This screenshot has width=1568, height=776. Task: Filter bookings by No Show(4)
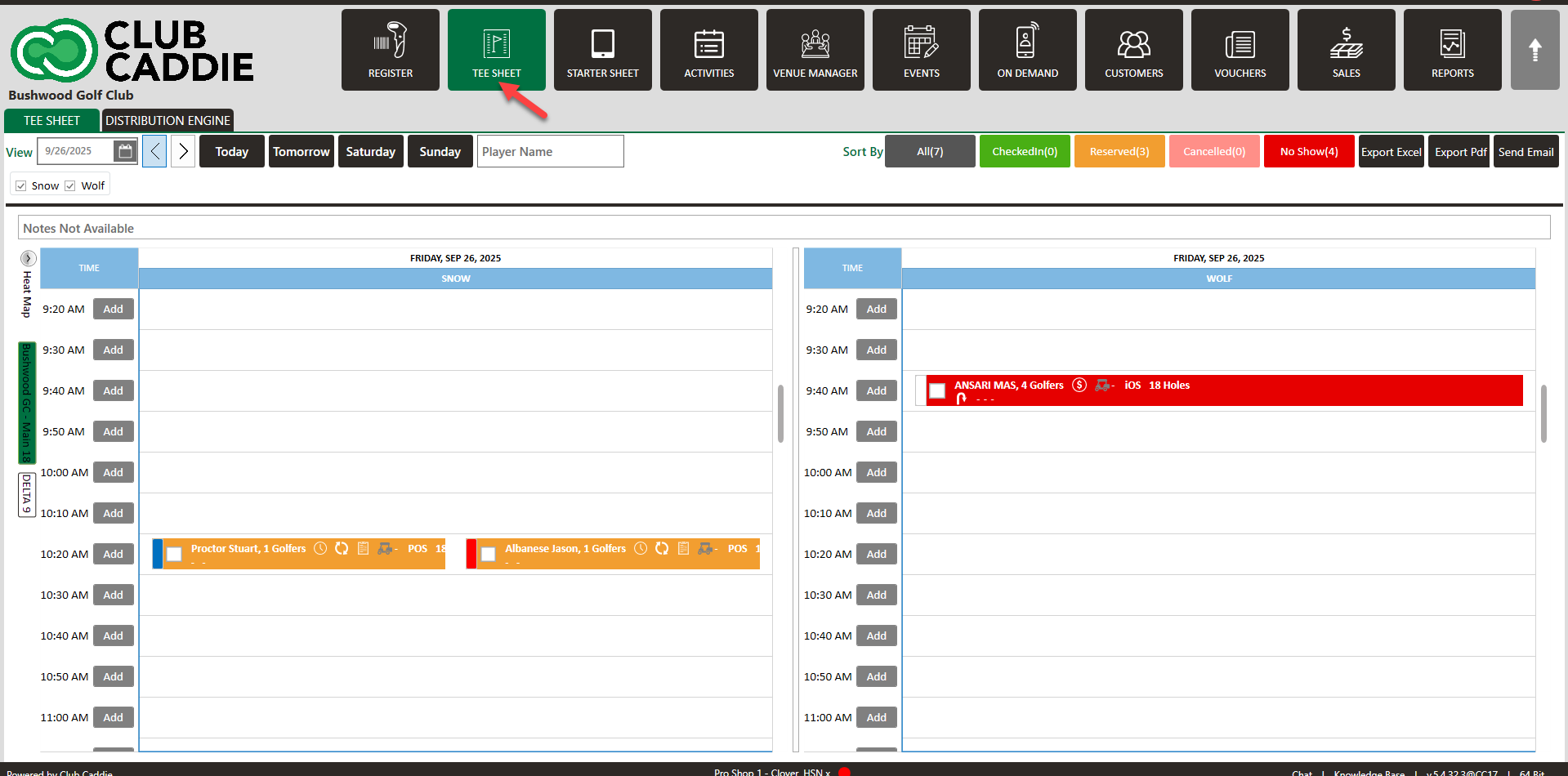pos(1308,151)
